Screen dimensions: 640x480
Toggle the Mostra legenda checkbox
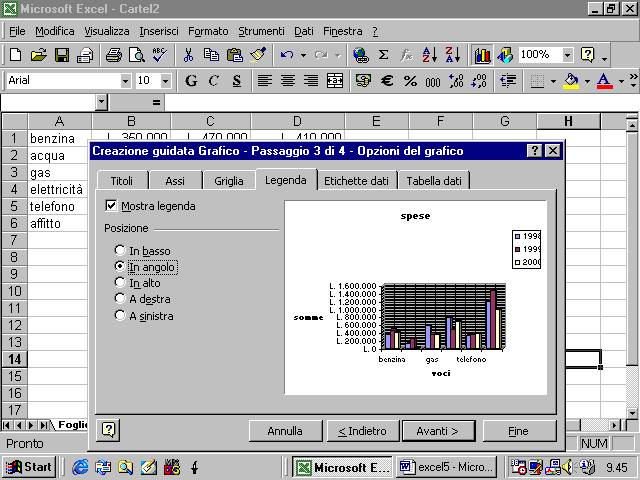click(111, 205)
